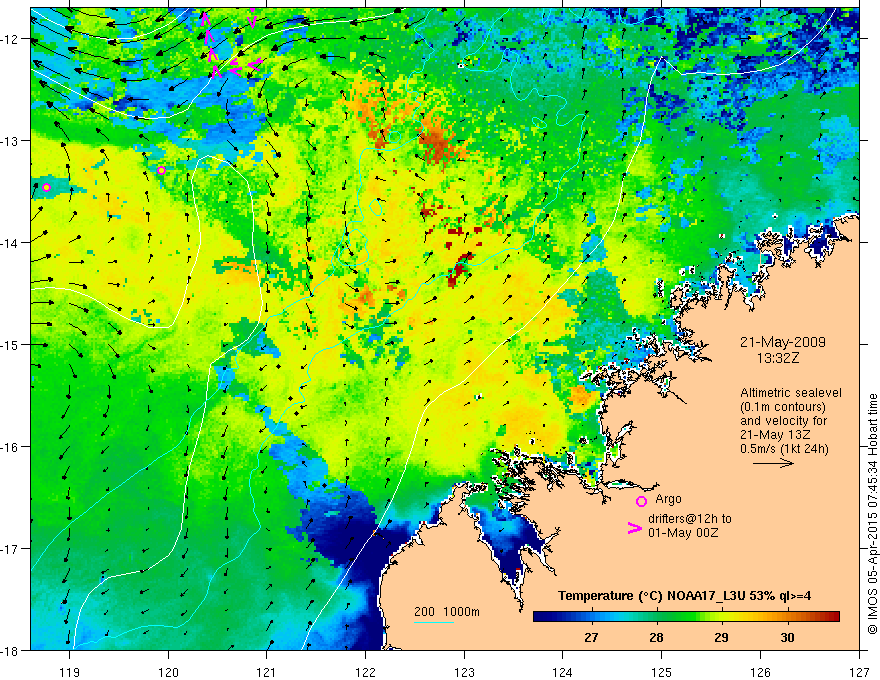Click latitude axis label -15
Viewport: 880px width, 680px height.
coord(10,344)
